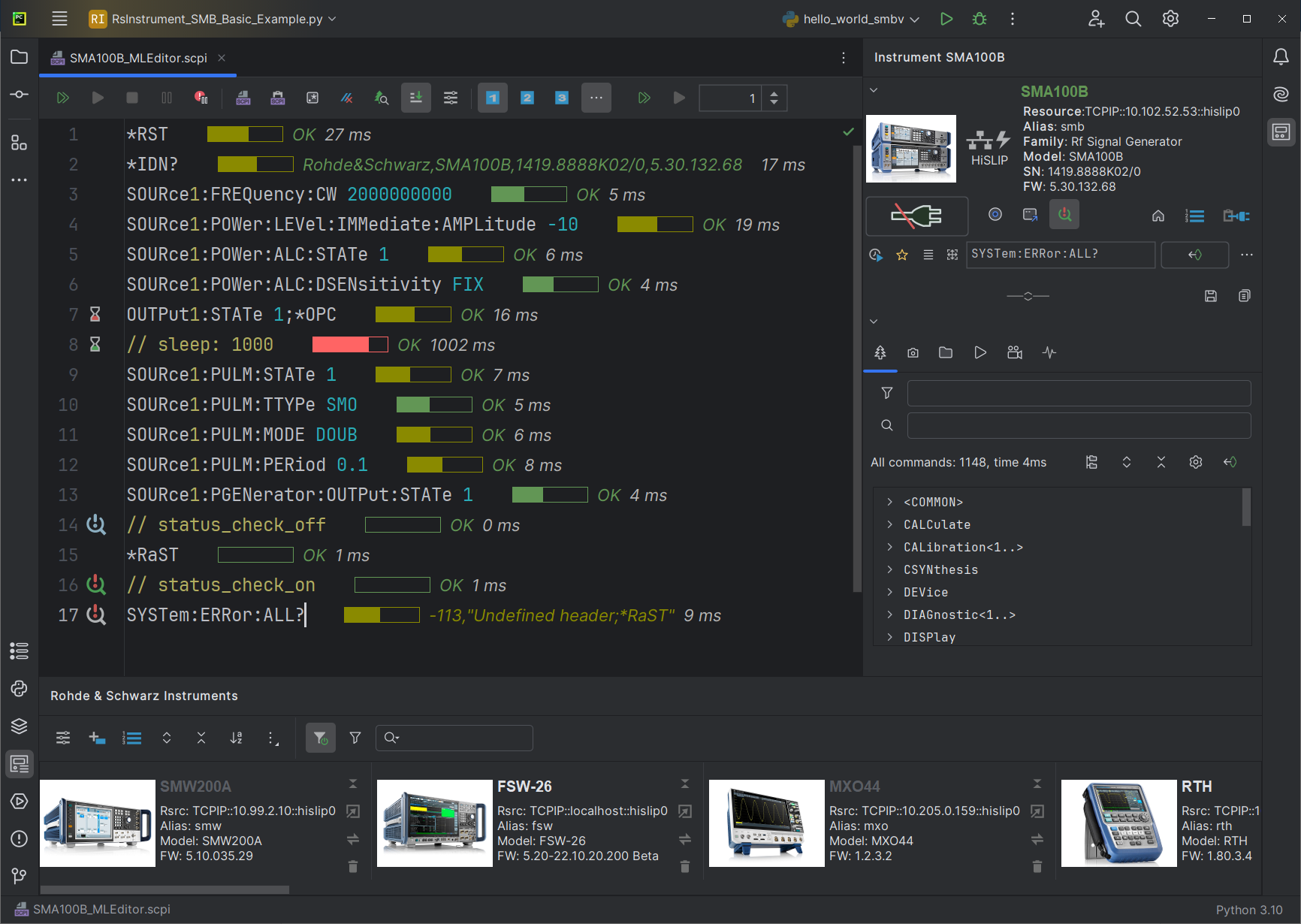Viewport: 1301px width, 924px height.
Task: Click the numbered list icon in instrument panel
Action: (x=1195, y=216)
